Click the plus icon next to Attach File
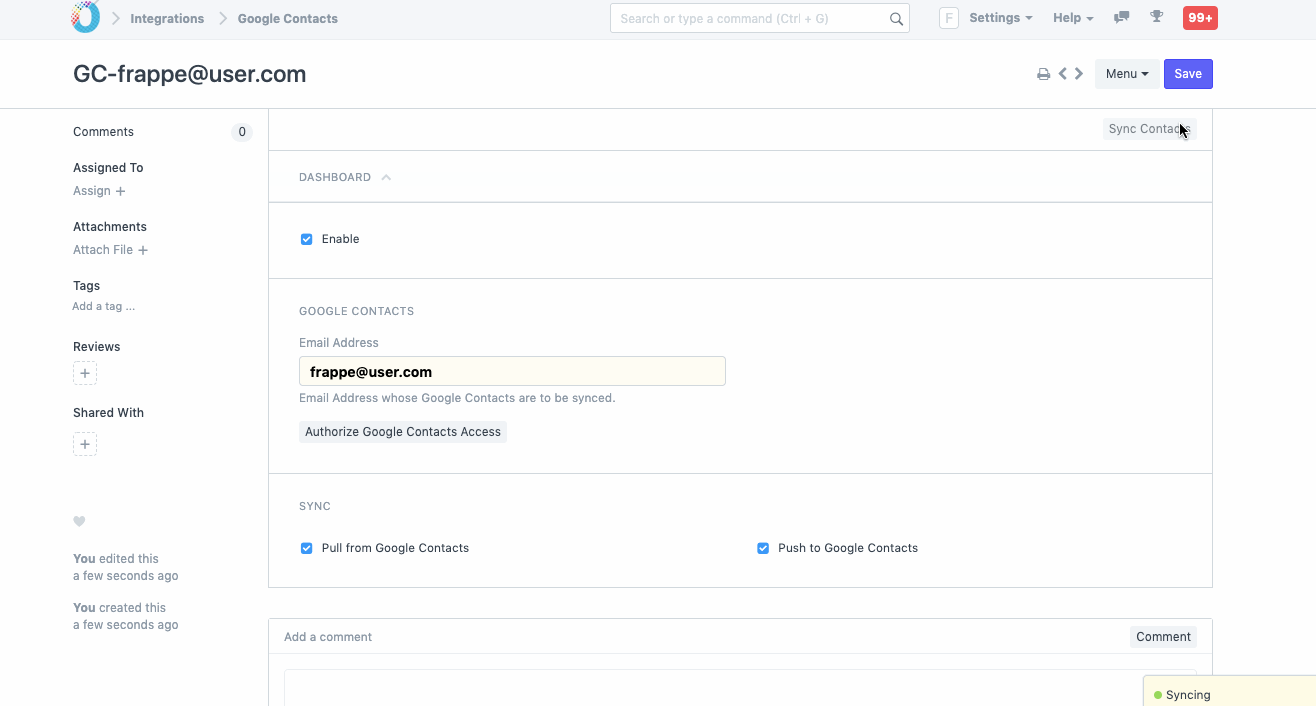Viewport: 1316px width, 706px height. pyautogui.click(x=143, y=250)
